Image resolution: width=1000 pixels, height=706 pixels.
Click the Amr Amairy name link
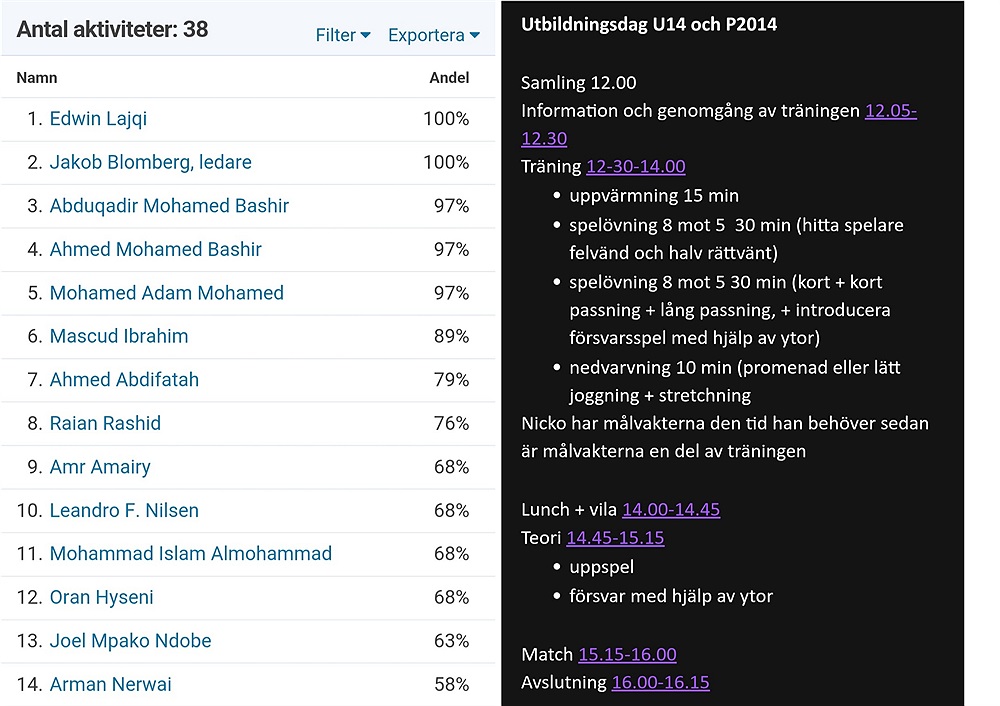(x=100, y=467)
